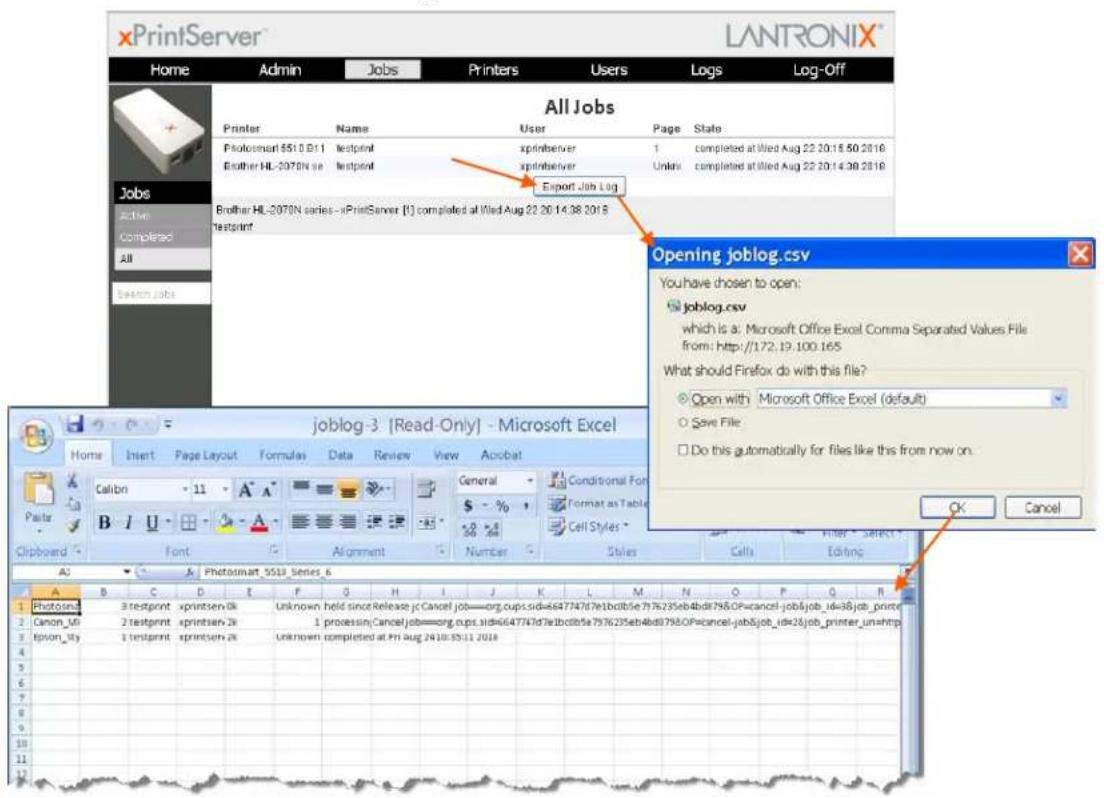Click the Export Job Log button
The width and height of the screenshot is (1104, 798).
pyautogui.click(x=579, y=187)
